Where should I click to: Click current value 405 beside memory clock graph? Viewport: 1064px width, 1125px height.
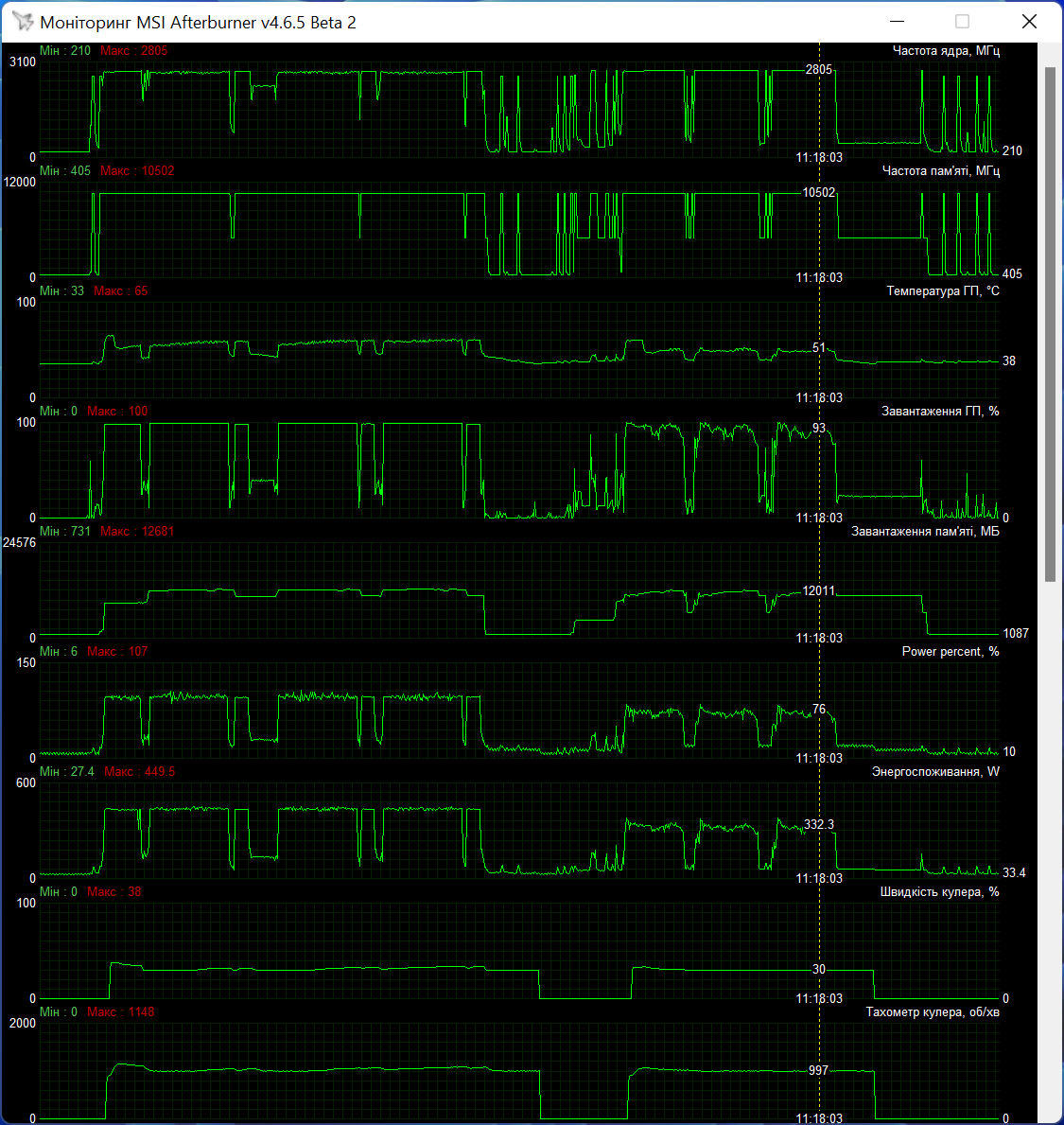point(1012,274)
